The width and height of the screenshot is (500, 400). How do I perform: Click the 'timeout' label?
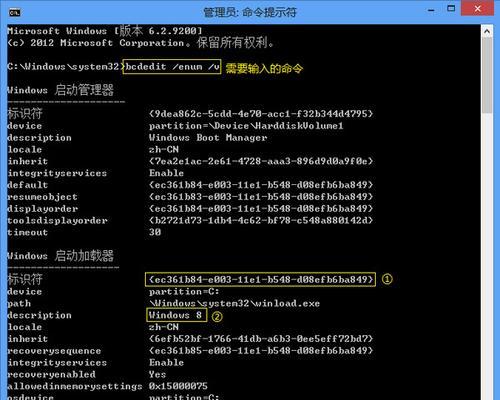28,232
